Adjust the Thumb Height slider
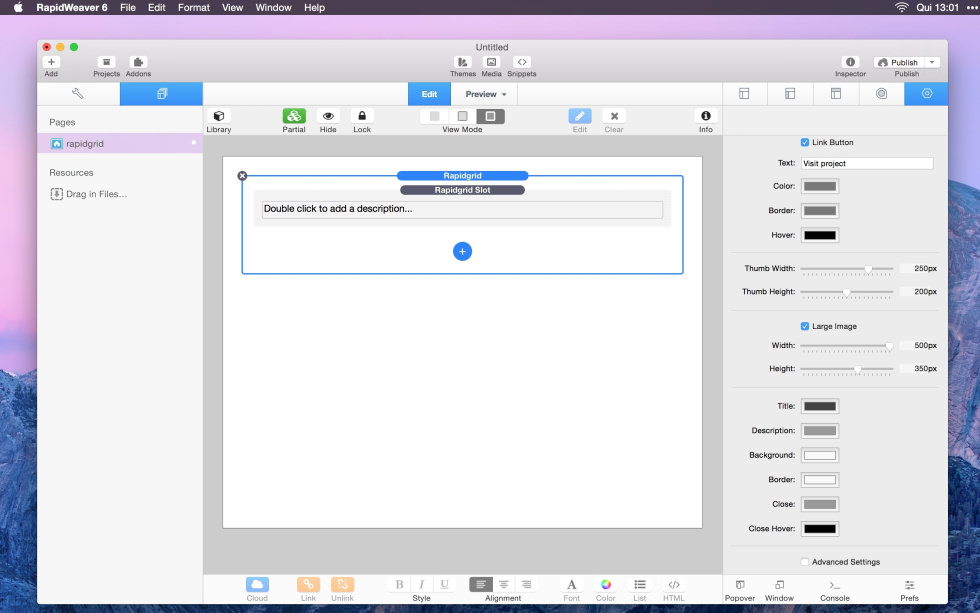The image size is (980, 613). 847,292
